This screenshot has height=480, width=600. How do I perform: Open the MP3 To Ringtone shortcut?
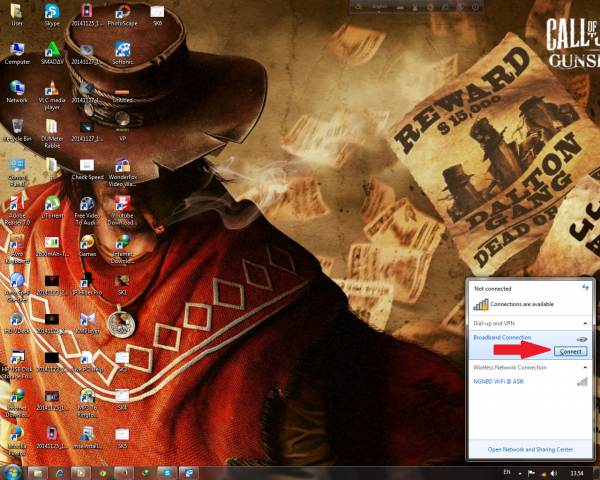(87, 403)
